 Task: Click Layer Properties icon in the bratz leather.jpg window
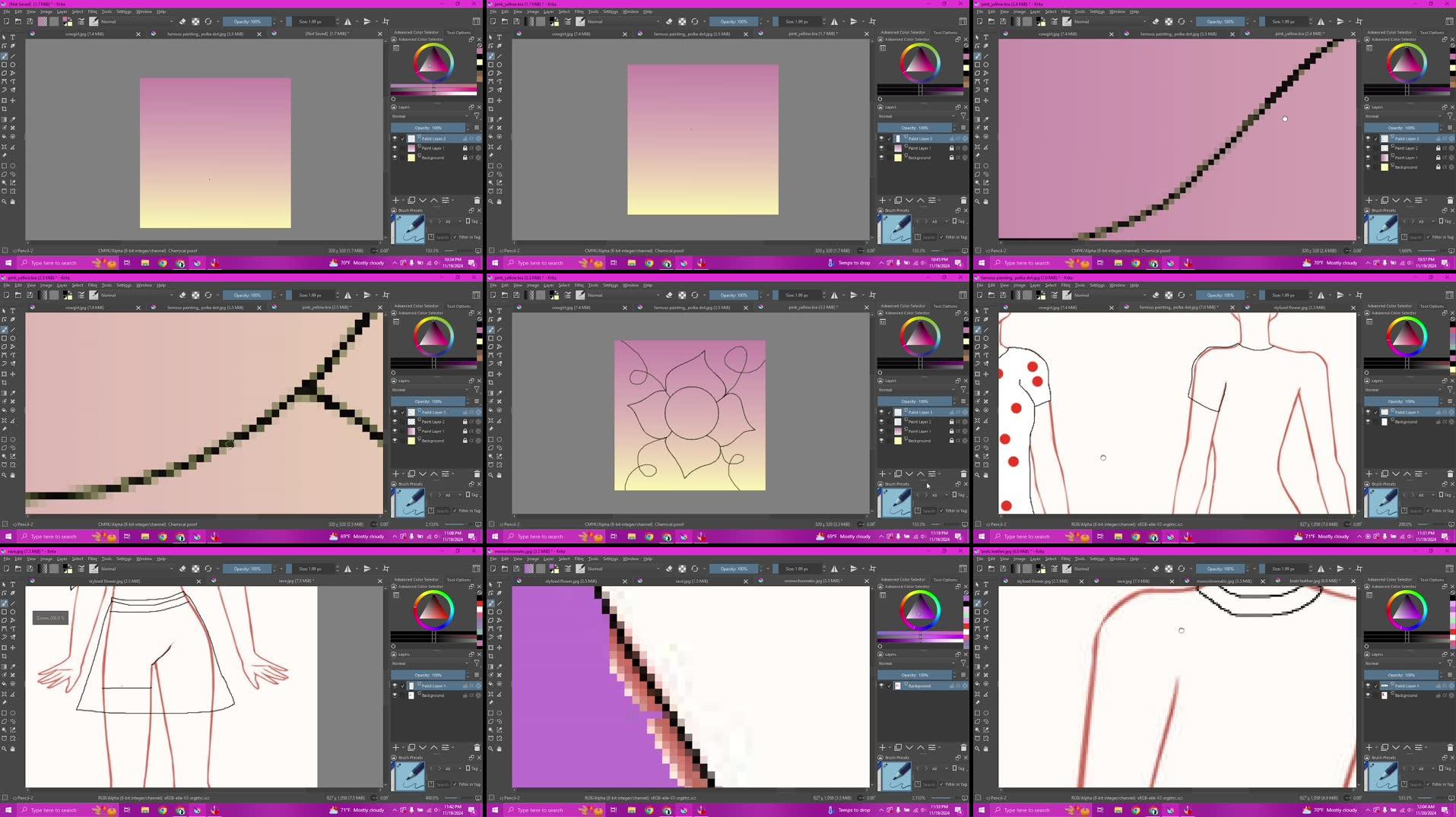click(1419, 748)
